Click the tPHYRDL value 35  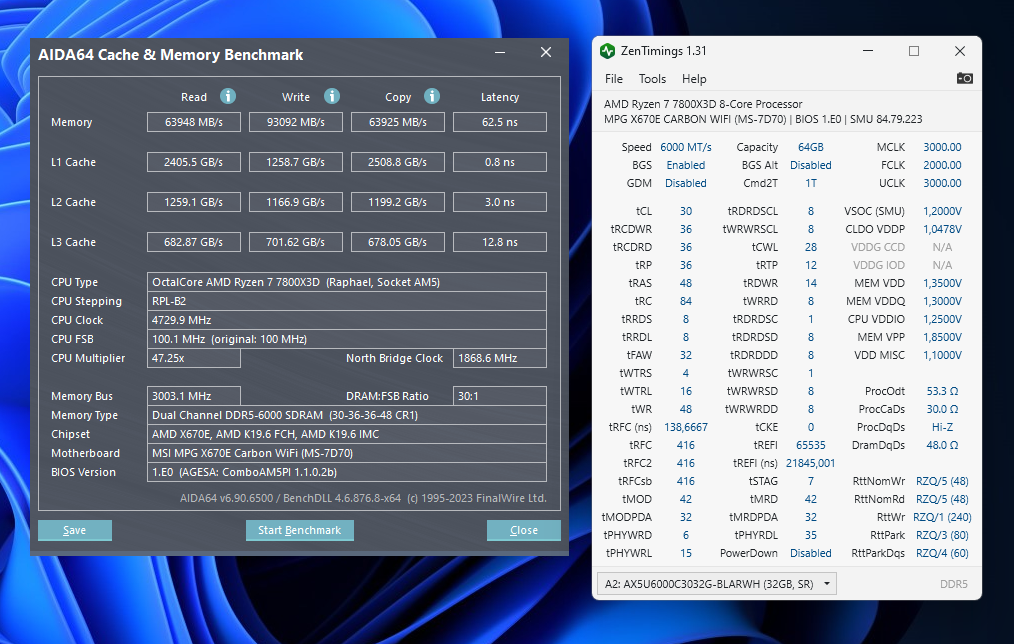click(x=810, y=535)
